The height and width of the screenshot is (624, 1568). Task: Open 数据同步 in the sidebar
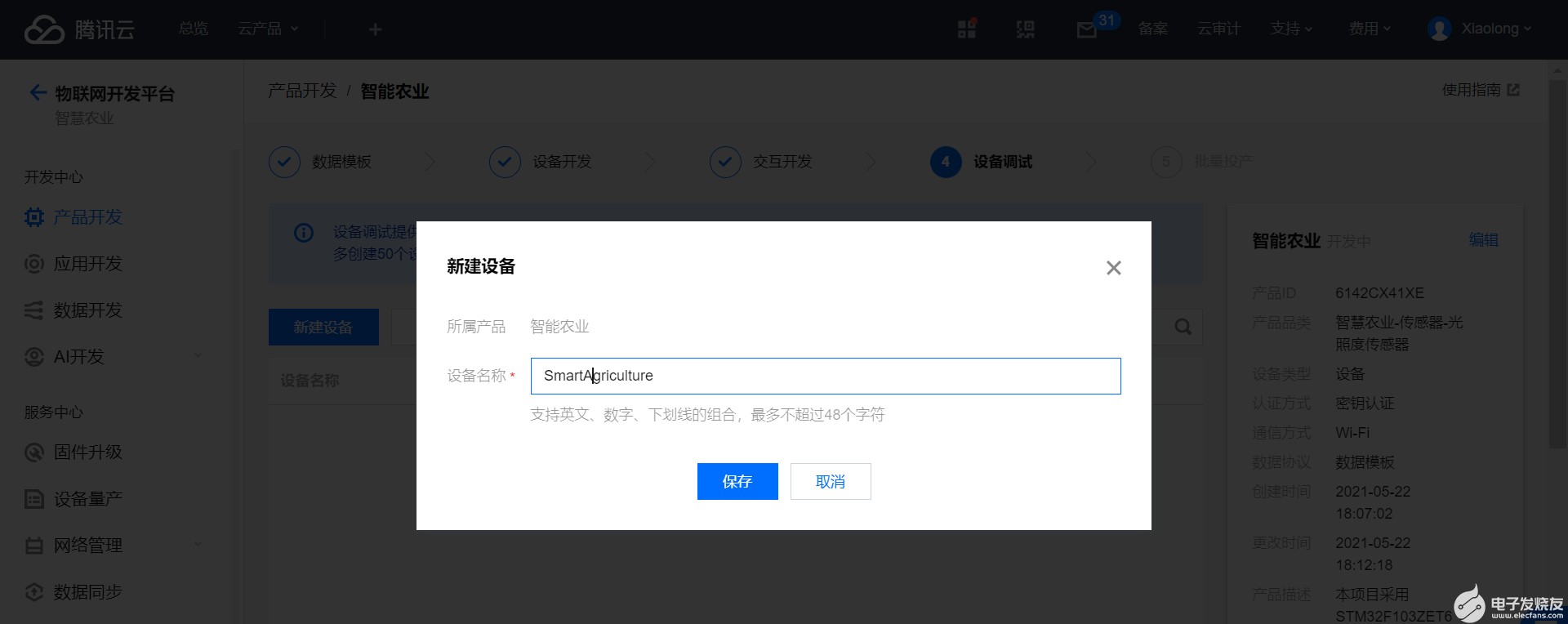[x=87, y=592]
